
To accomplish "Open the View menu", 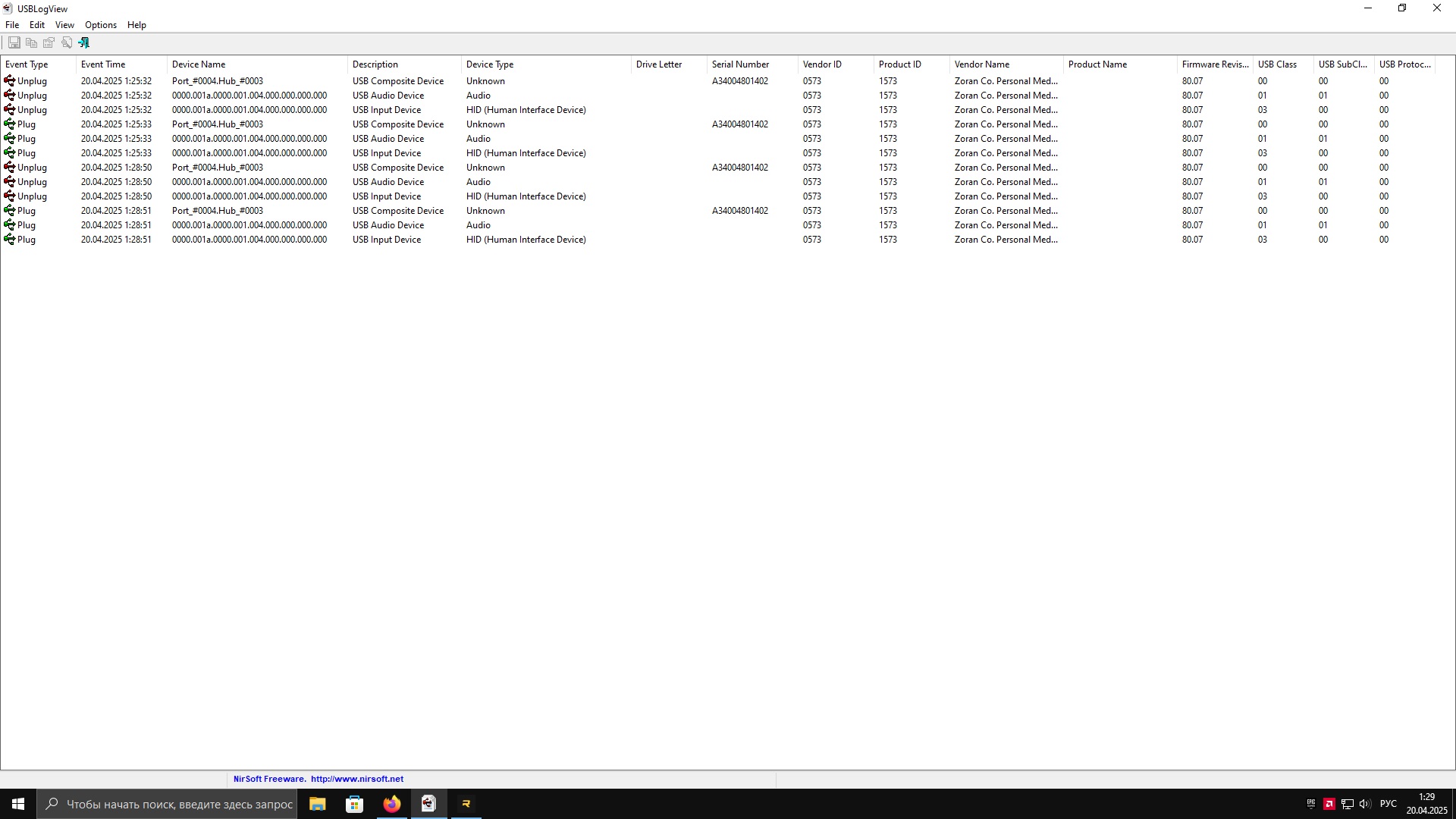I will click(64, 25).
